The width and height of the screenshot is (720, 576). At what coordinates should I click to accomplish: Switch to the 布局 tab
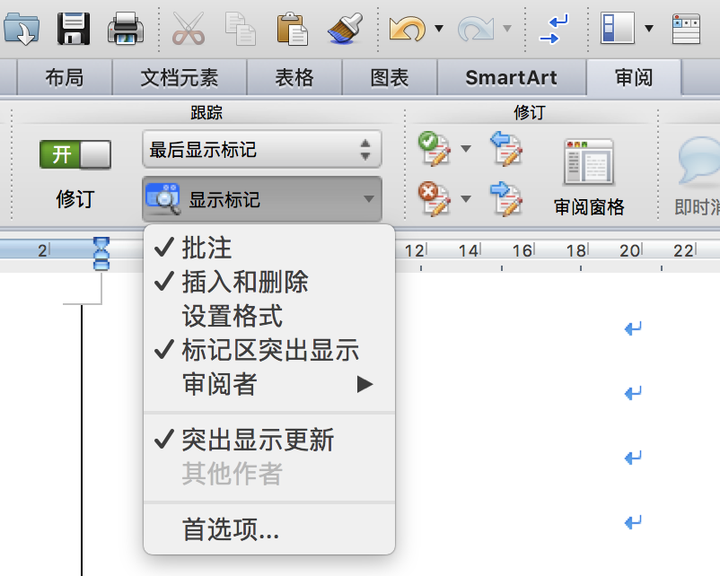[65, 77]
